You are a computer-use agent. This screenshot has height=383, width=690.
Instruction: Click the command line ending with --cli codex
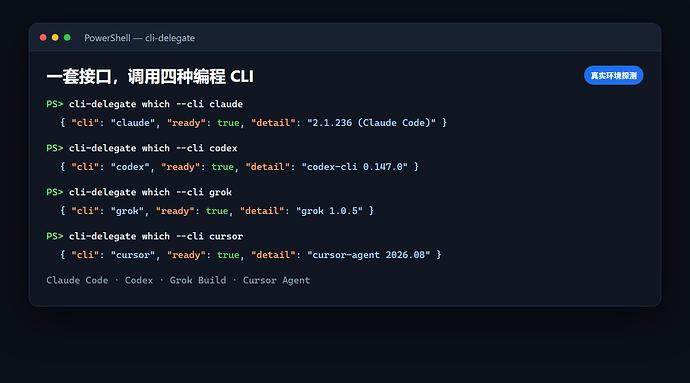point(142,148)
